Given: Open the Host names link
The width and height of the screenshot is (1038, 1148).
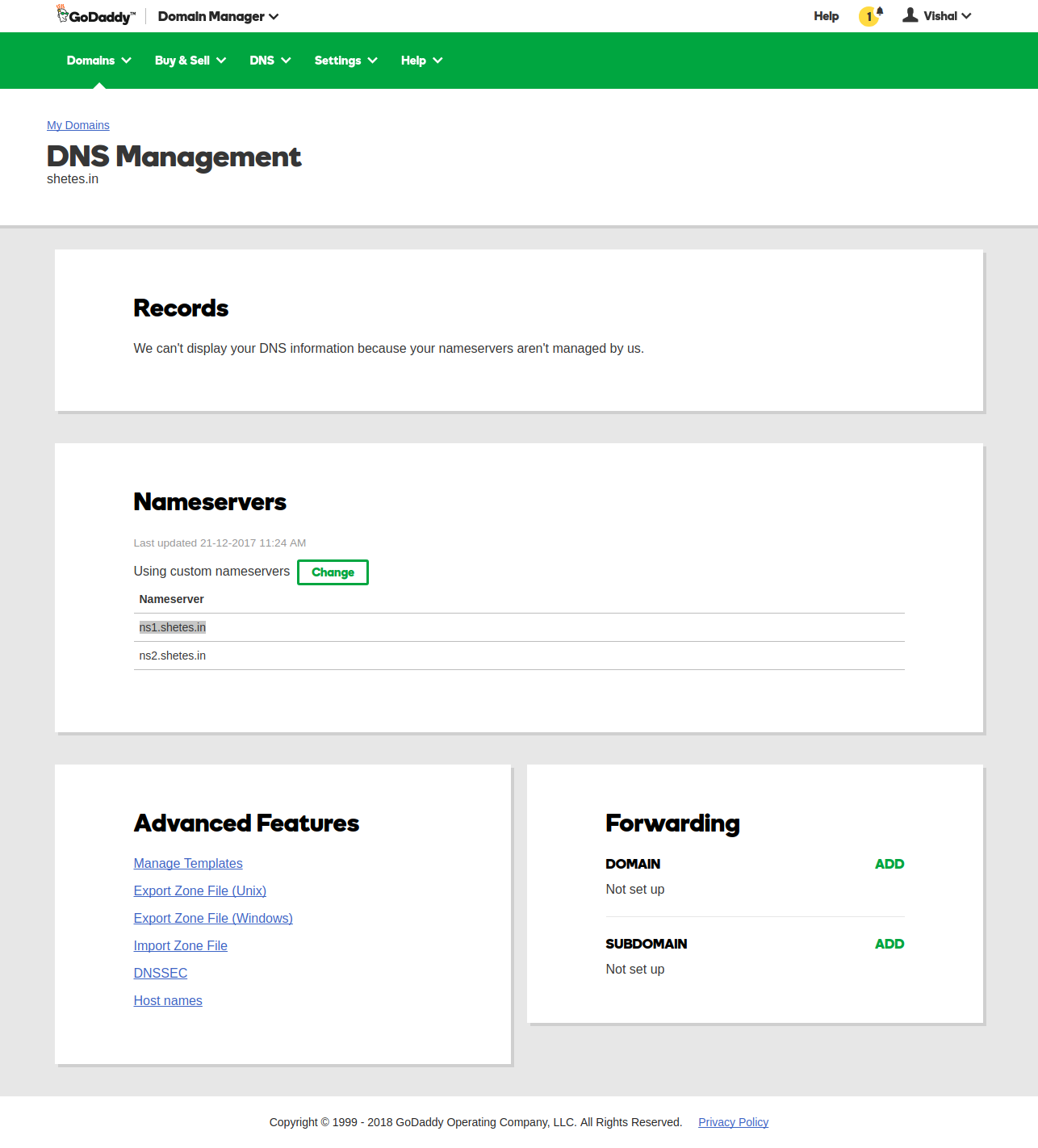Looking at the screenshot, I should click(x=168, y=1000).
